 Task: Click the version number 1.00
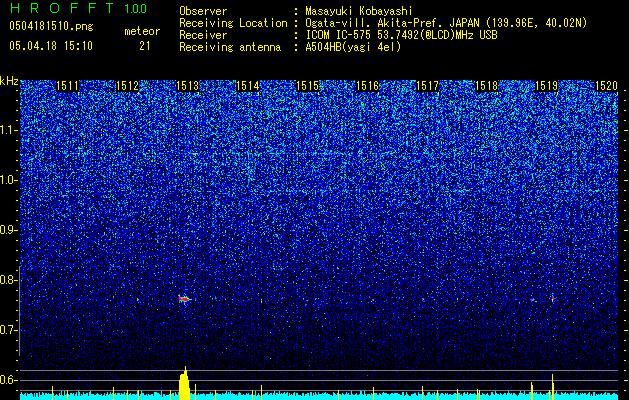[x=136, y=8]
